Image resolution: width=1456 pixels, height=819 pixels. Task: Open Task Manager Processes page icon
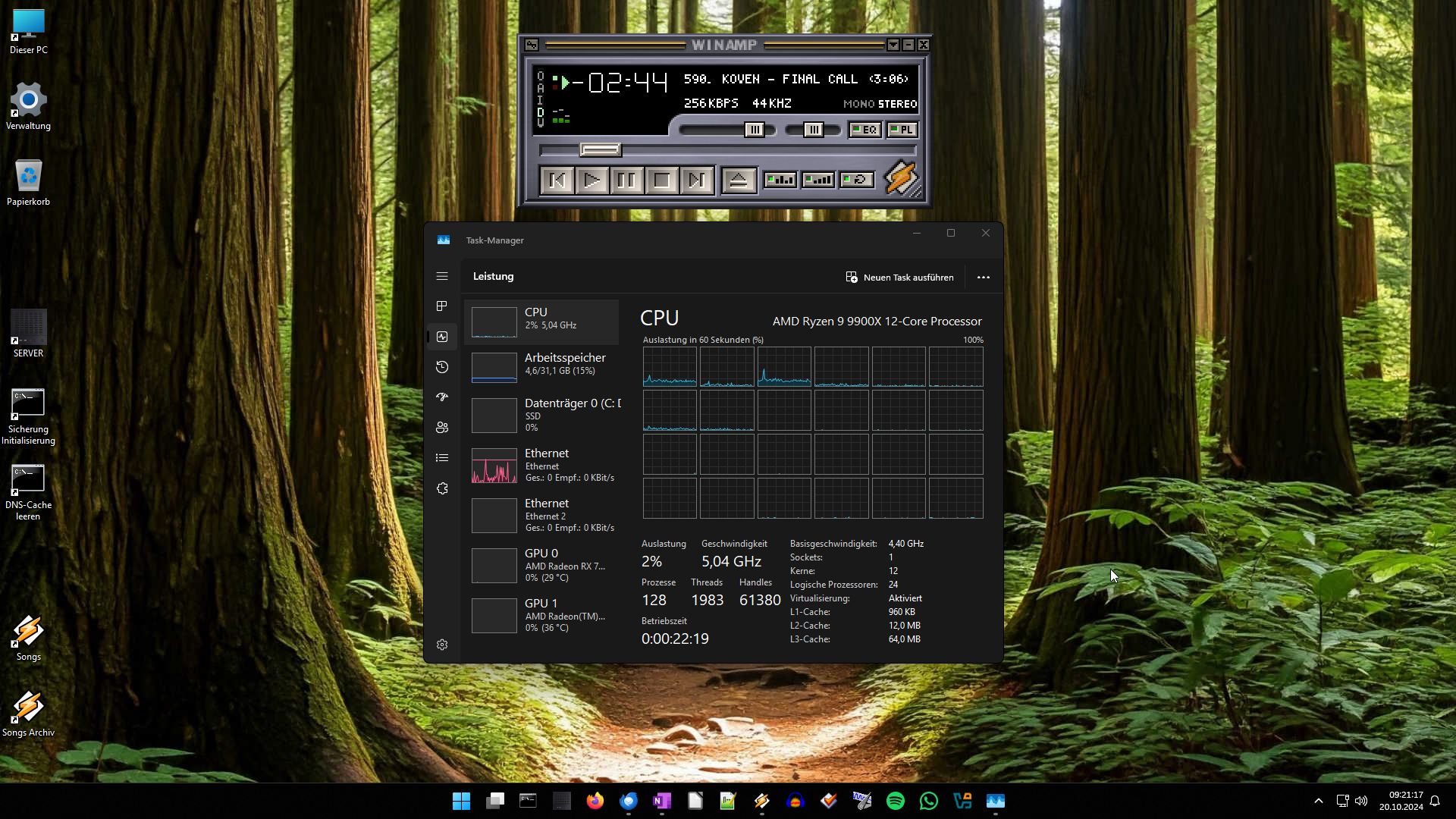click(x=442, y=306)
